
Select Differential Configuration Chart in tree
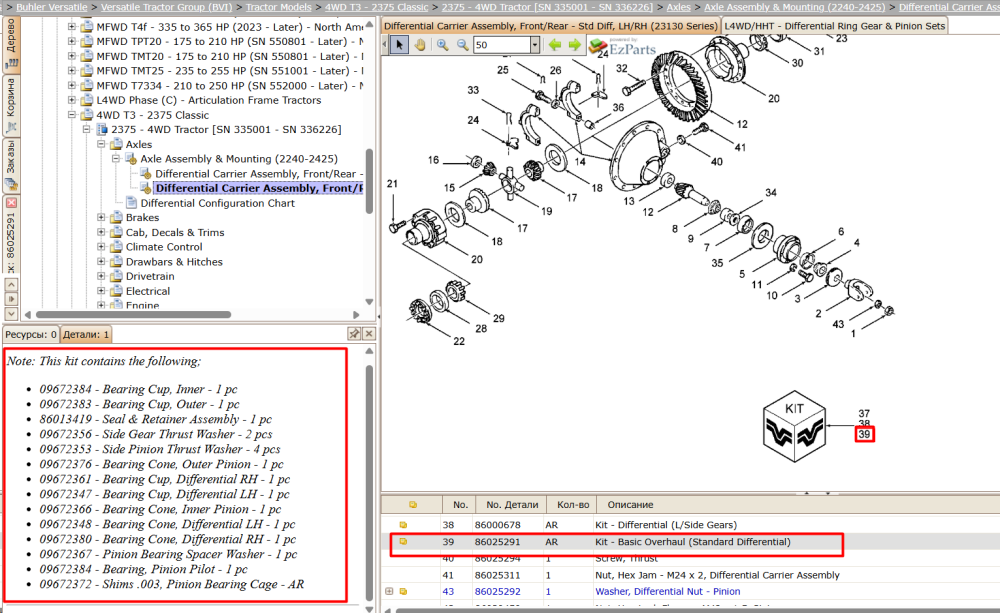tap(217, 203)
